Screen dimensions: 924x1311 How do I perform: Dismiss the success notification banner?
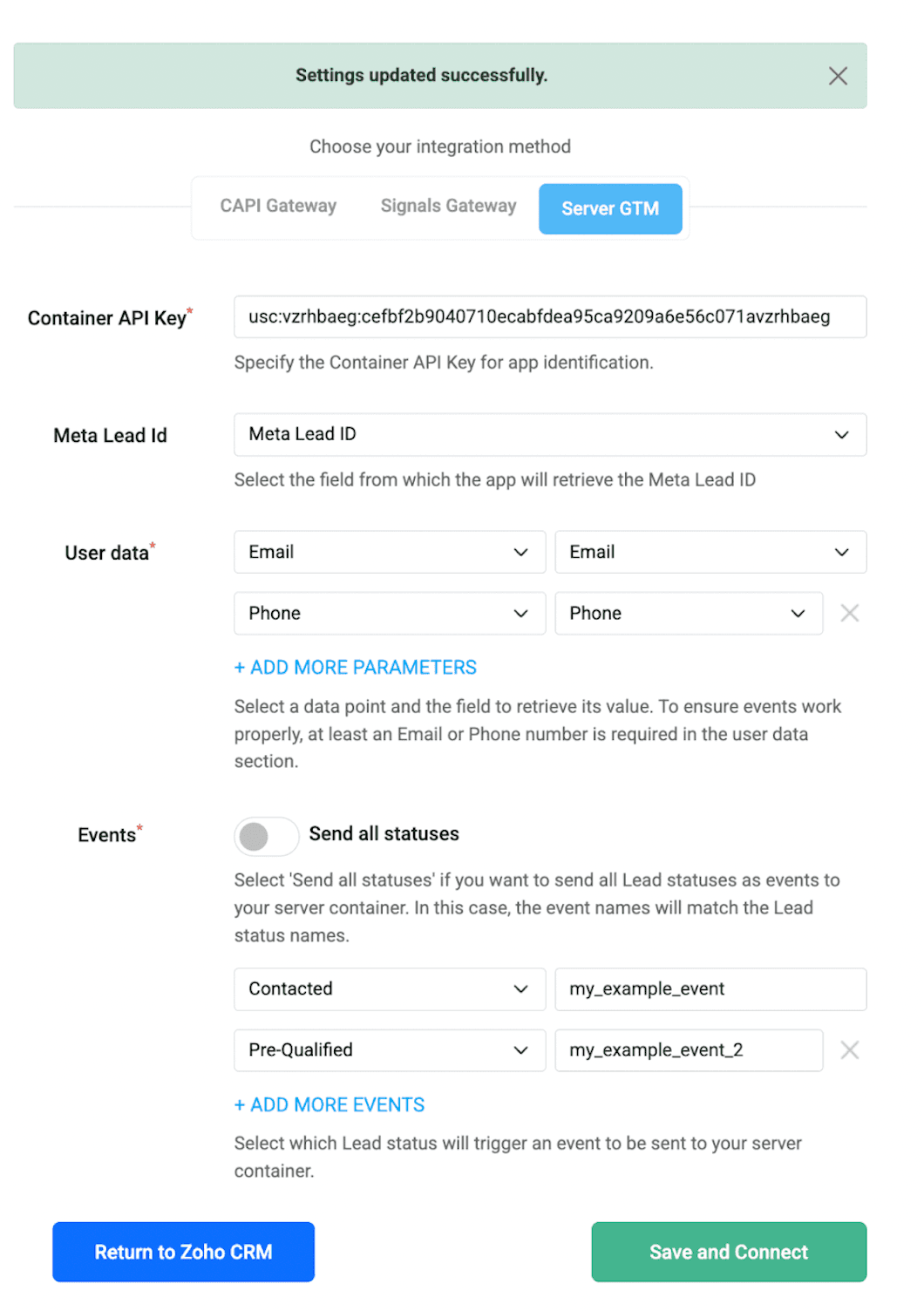[x=837, y=76]
